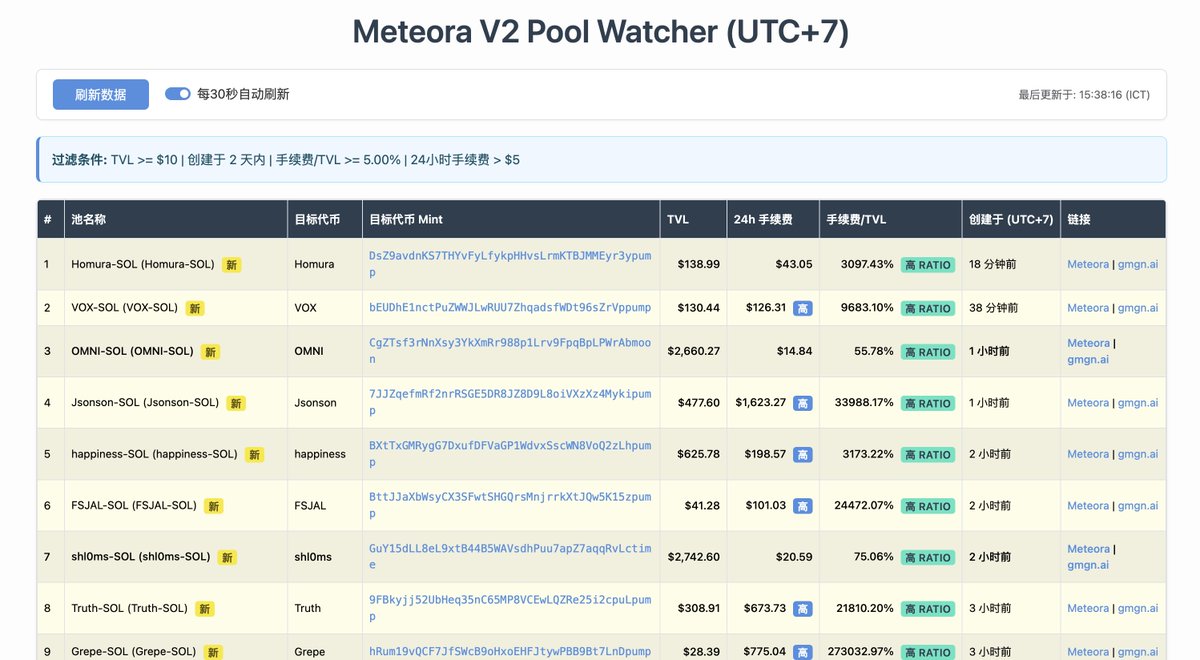Image resolution: width=1200 pixels, height=660 pixels.
Task: Click the 高 fee badge beside $126.31
Action: click(x=803, y=308)
